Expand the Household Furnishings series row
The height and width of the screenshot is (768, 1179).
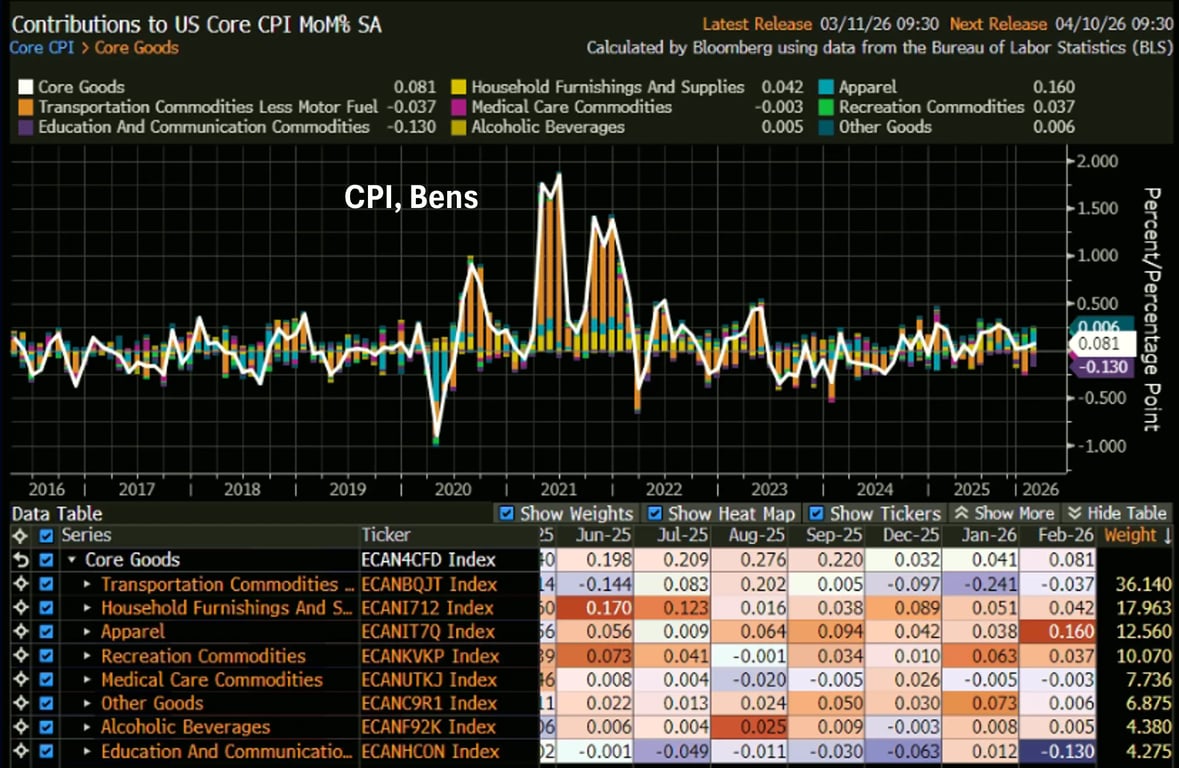click(87, 608)
